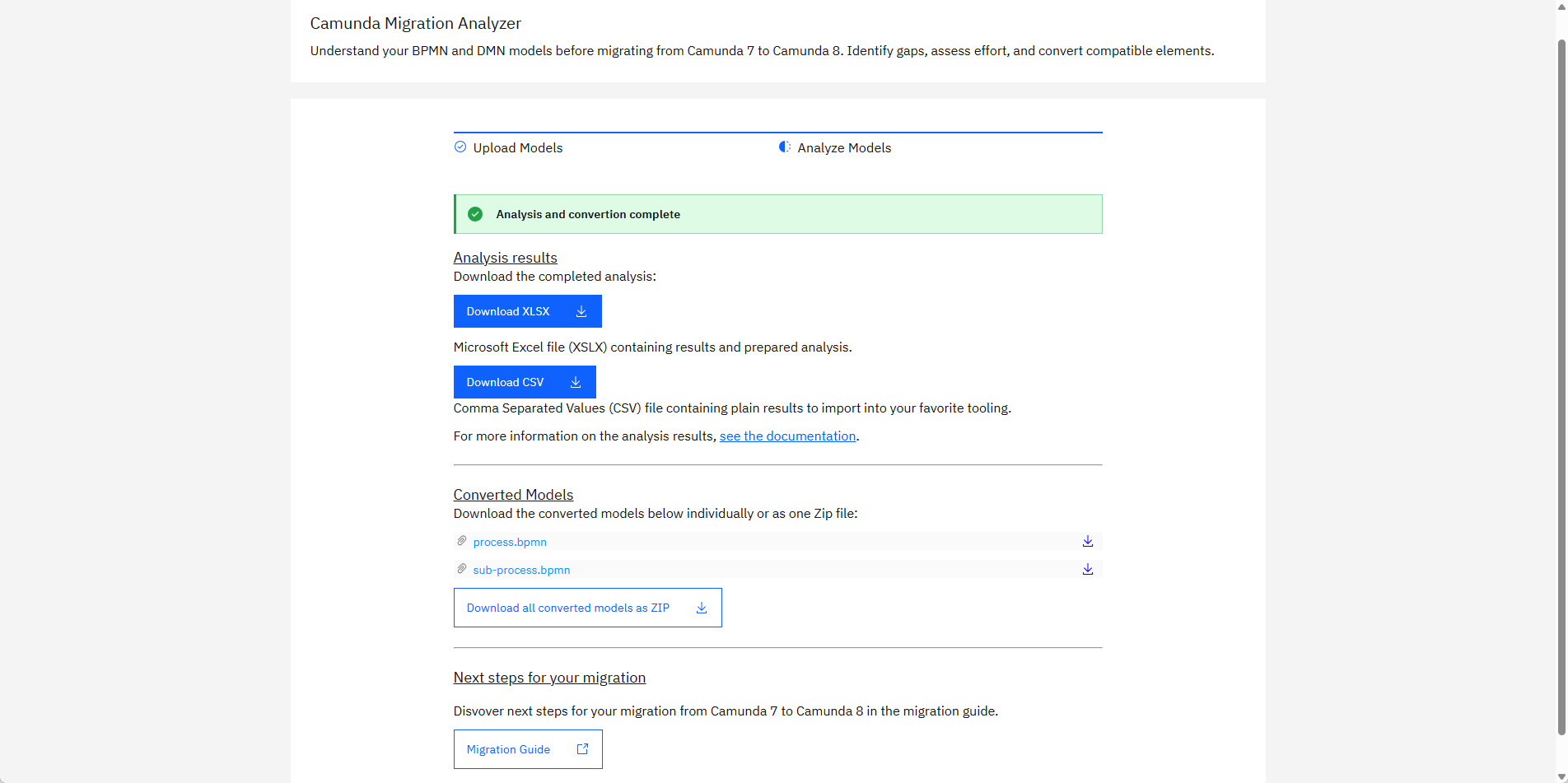Screen dimensions: 1568x783
Task: Click the attachment icon beside process.bpmn
Action: (462, 541)
